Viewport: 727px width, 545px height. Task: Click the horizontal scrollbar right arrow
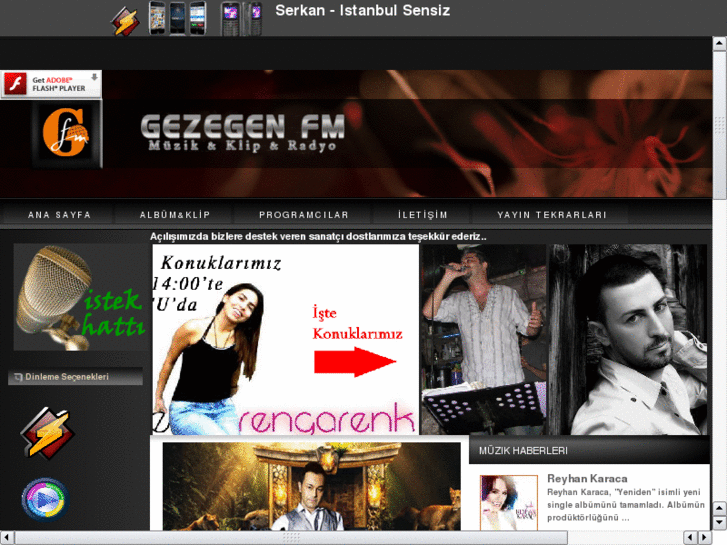(x=705, y=538)
